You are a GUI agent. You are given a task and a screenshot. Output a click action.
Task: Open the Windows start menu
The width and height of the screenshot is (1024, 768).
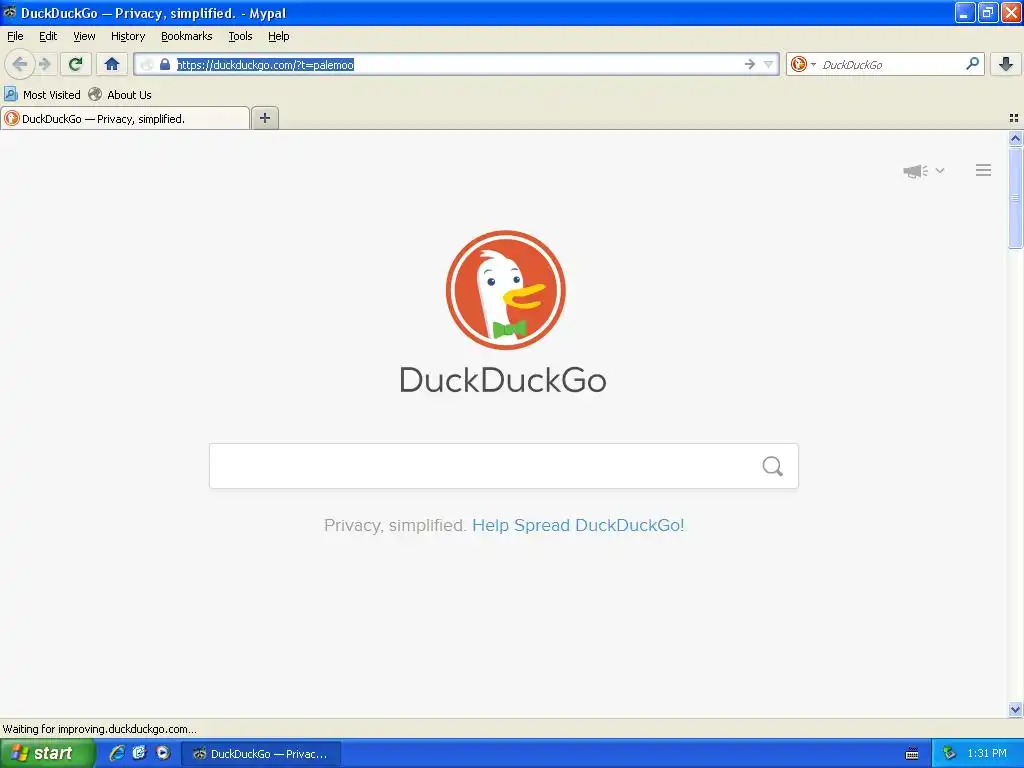(48, 753)
